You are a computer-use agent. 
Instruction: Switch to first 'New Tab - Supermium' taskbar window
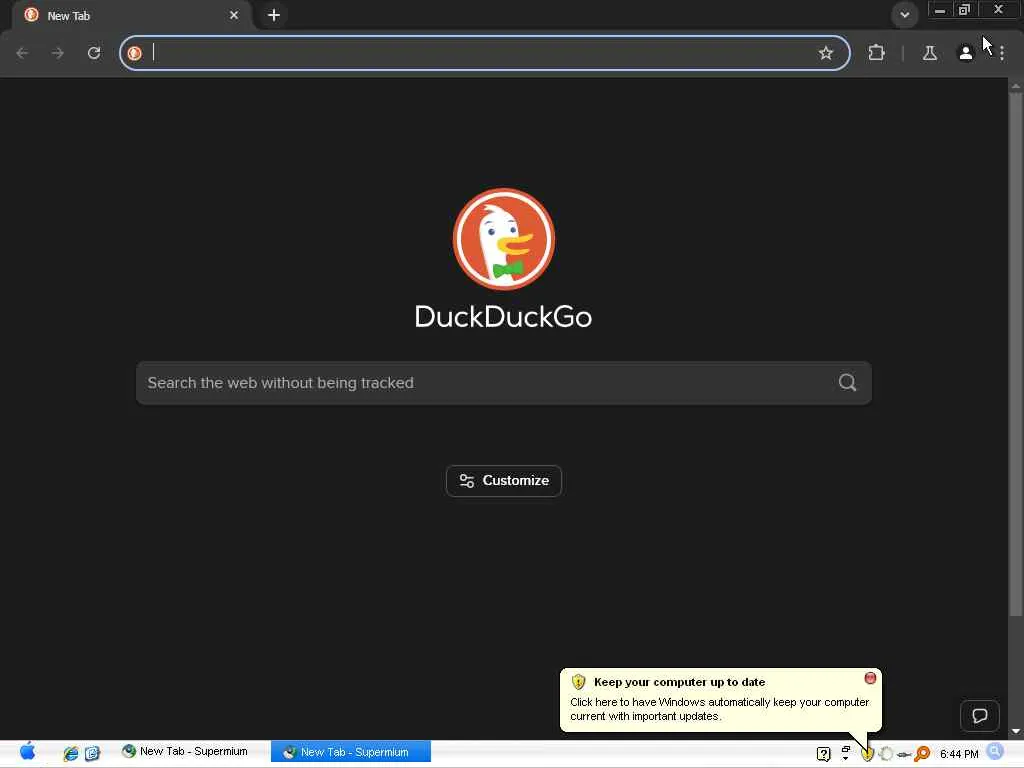point(185,752)
